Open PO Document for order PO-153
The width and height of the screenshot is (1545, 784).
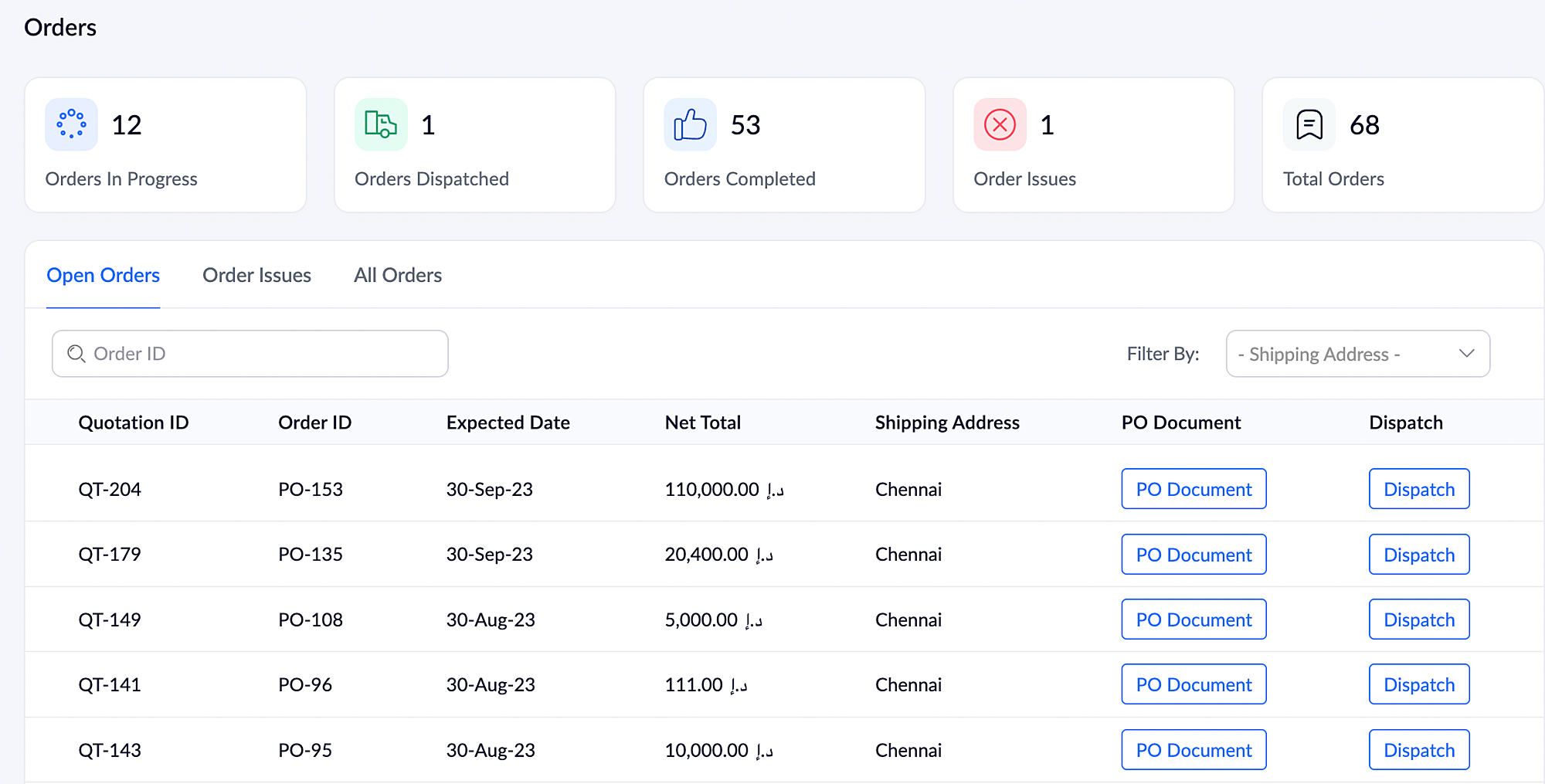1194,489
